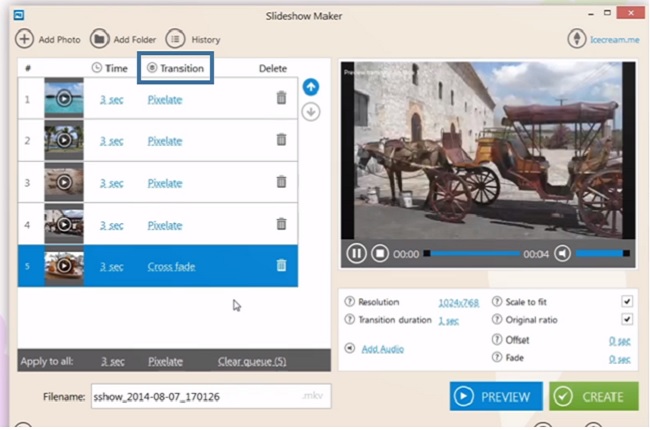Click the preview video image
Viewport: 650px width, 430px height.
pos(488,150)
